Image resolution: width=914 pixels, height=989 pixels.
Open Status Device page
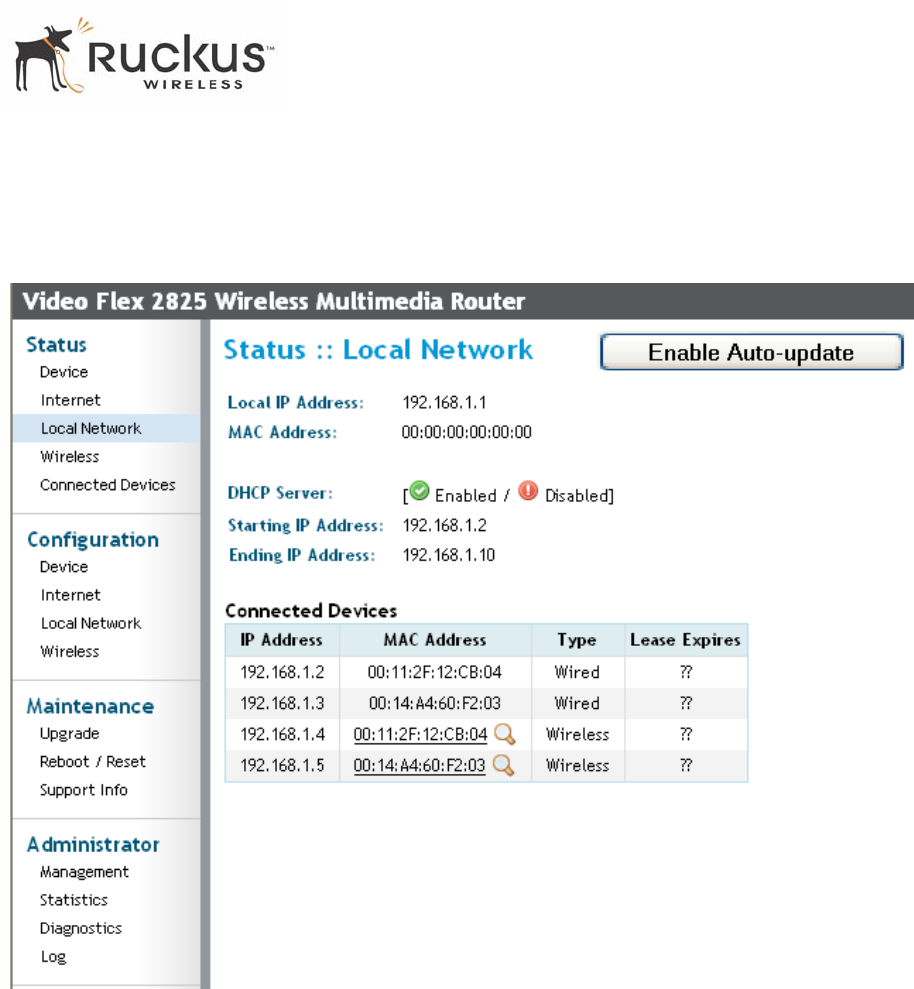click(64, 372)
